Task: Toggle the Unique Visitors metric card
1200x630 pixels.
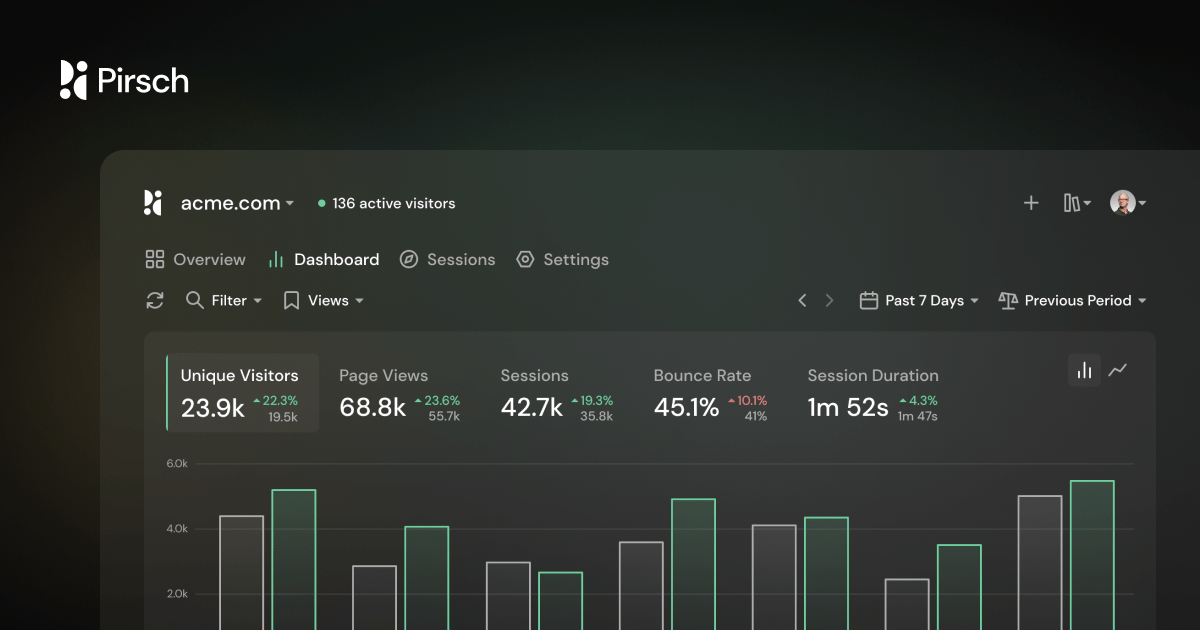Action: coord(240,393)
